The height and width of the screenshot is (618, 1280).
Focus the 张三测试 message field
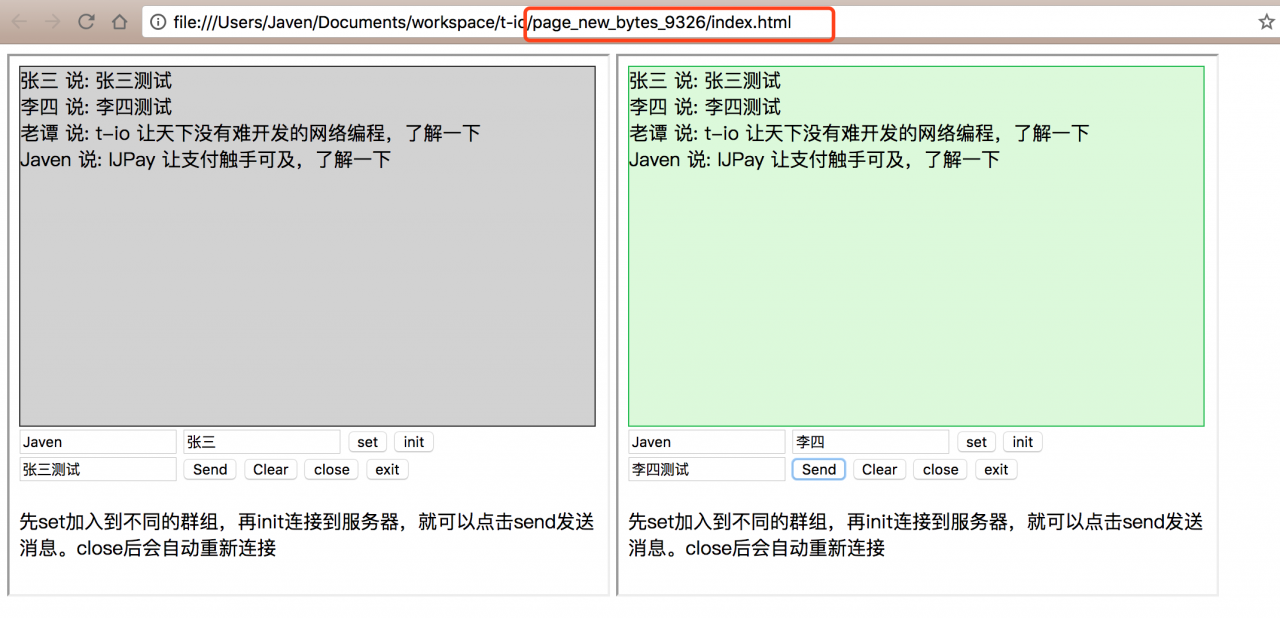click(x=98, y=469)
